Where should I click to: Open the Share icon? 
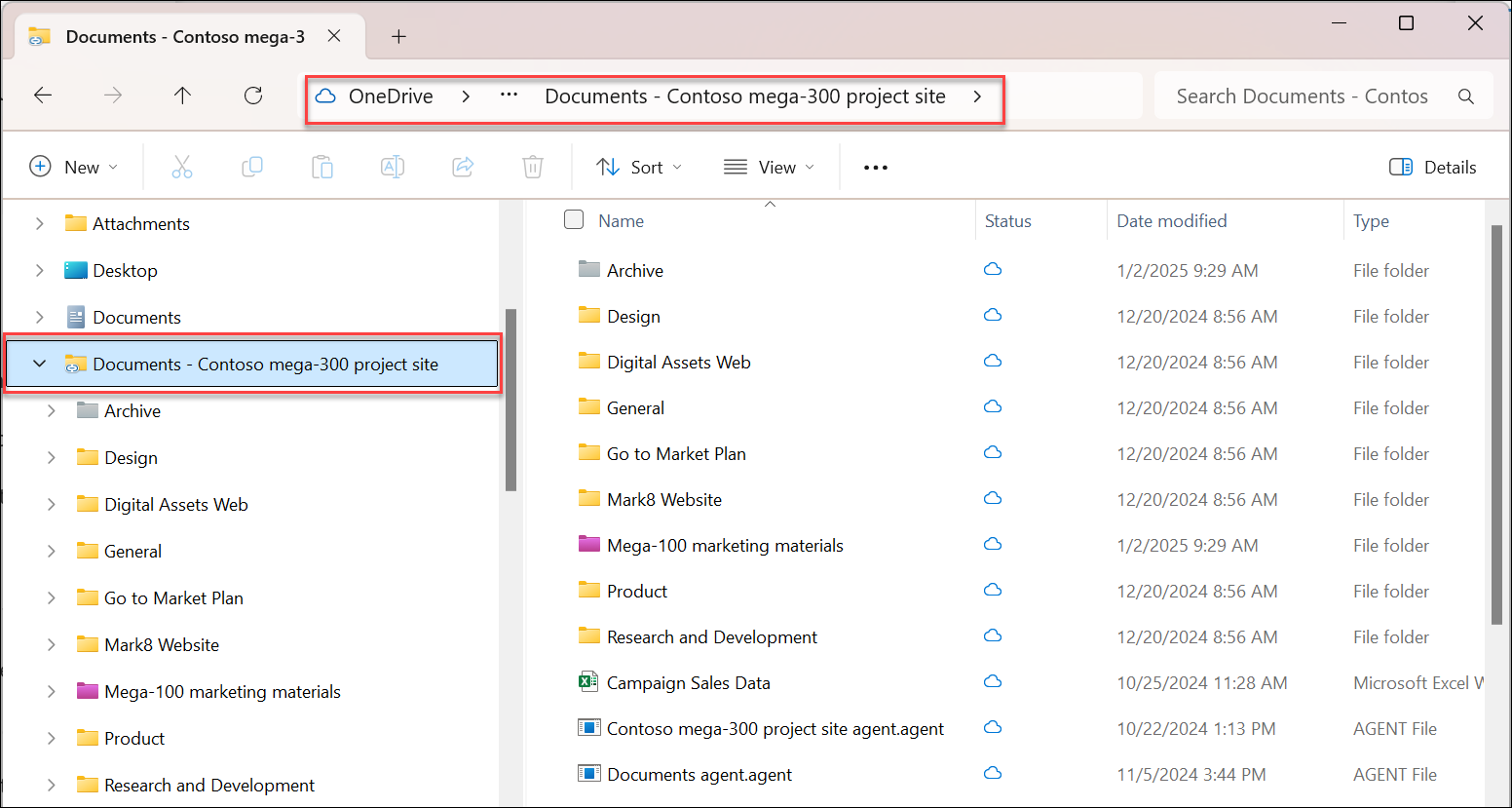(463, 166)
